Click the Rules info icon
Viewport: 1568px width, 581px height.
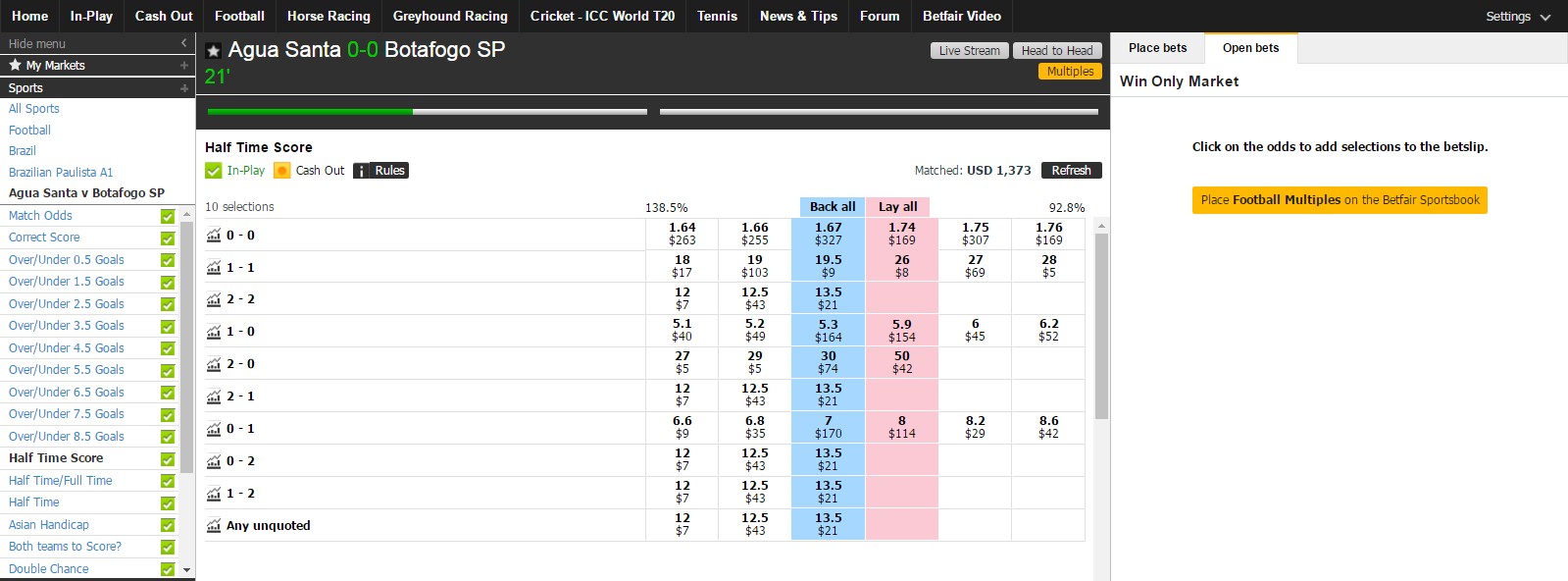pyautogui.click(x=361, y=171)
